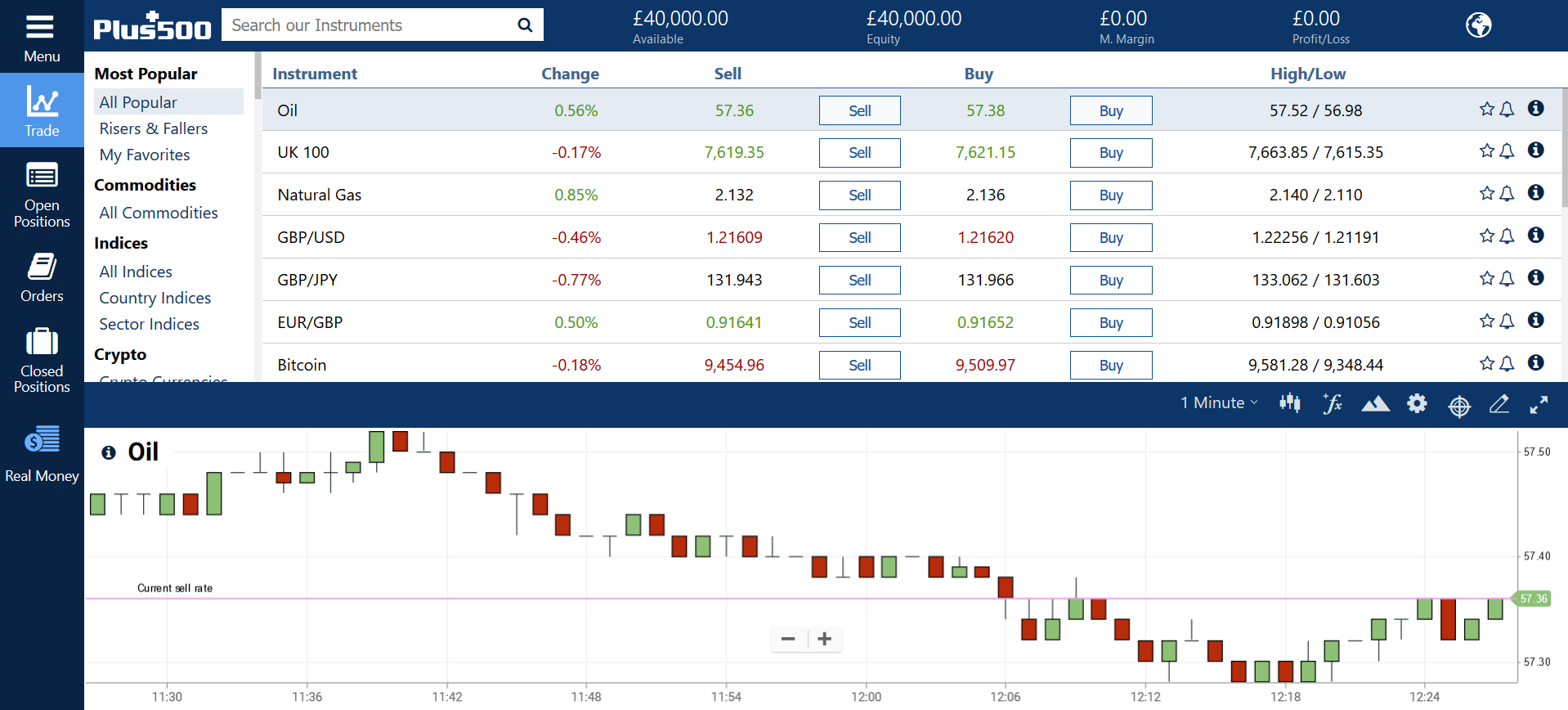Screen dimensions: 1568x710
Task: Enable the chart crosshair icon
Action: (x=1459, y=405)
